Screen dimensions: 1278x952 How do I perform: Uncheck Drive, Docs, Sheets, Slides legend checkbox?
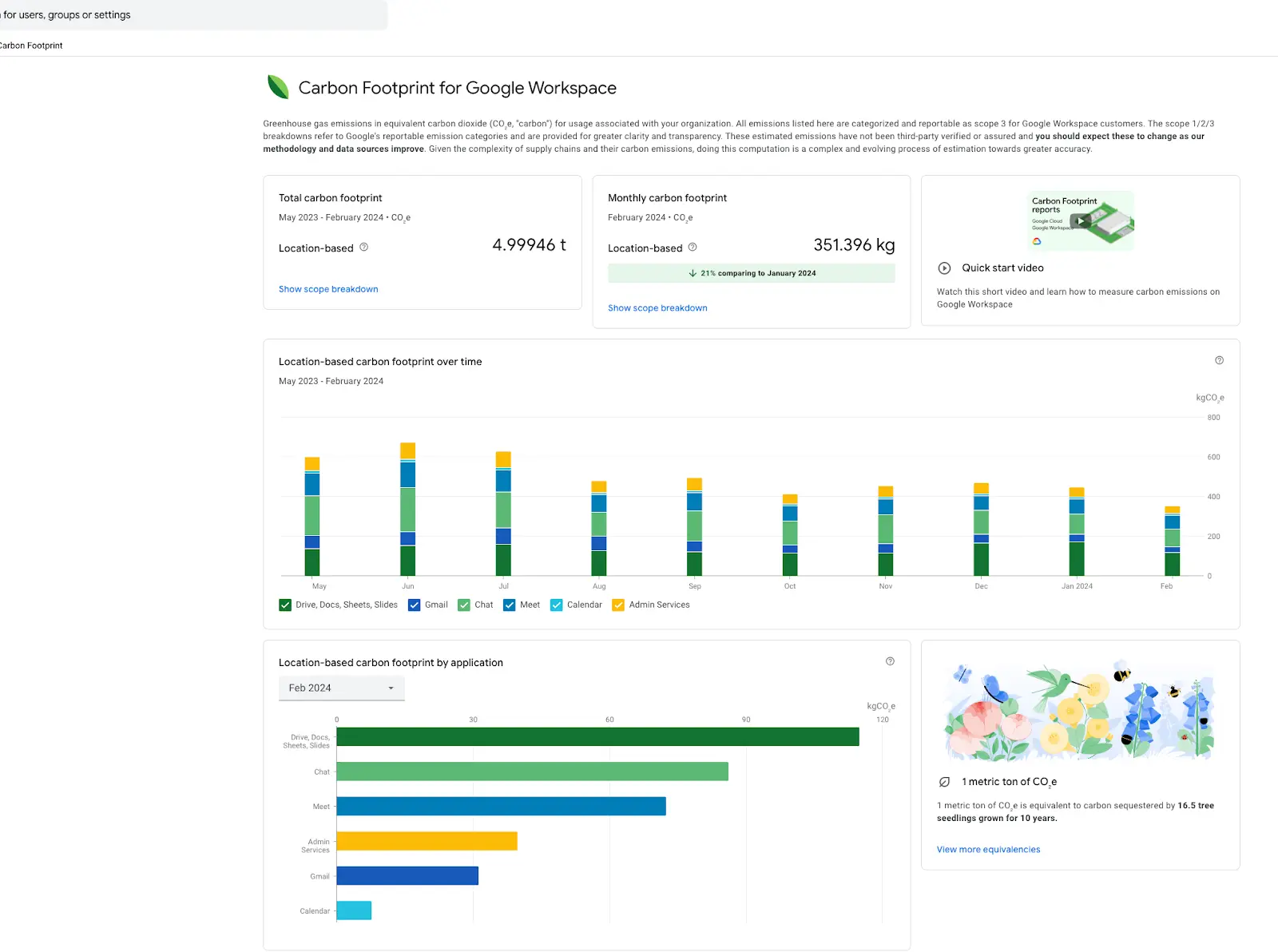point(285,605)
